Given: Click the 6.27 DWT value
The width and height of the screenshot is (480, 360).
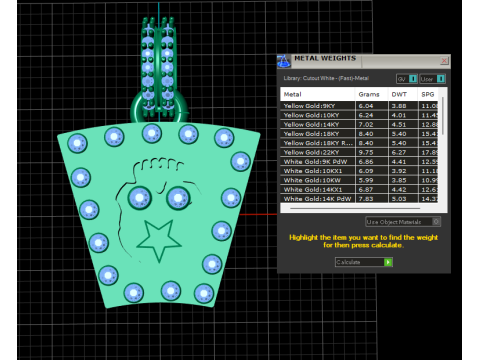Looking at the screenshot, I should (399, 152).
